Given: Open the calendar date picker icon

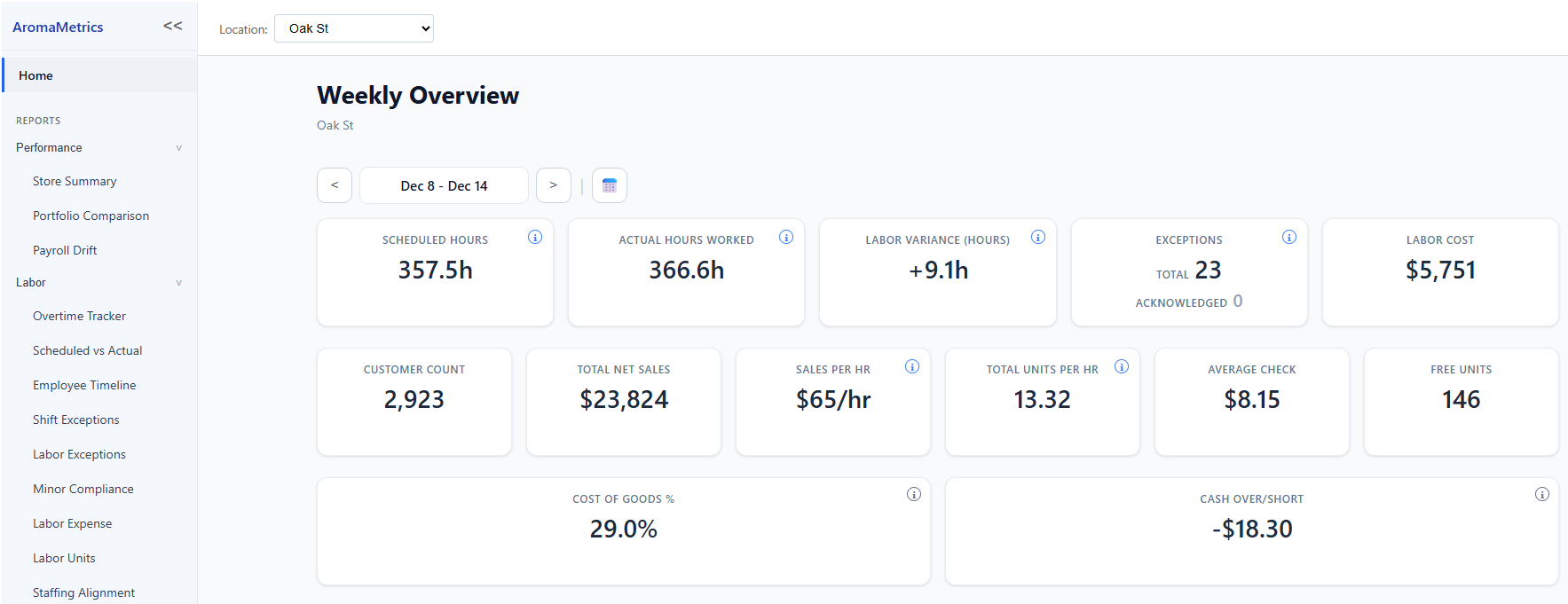Looking at the screenshot, I should (610, 185).
